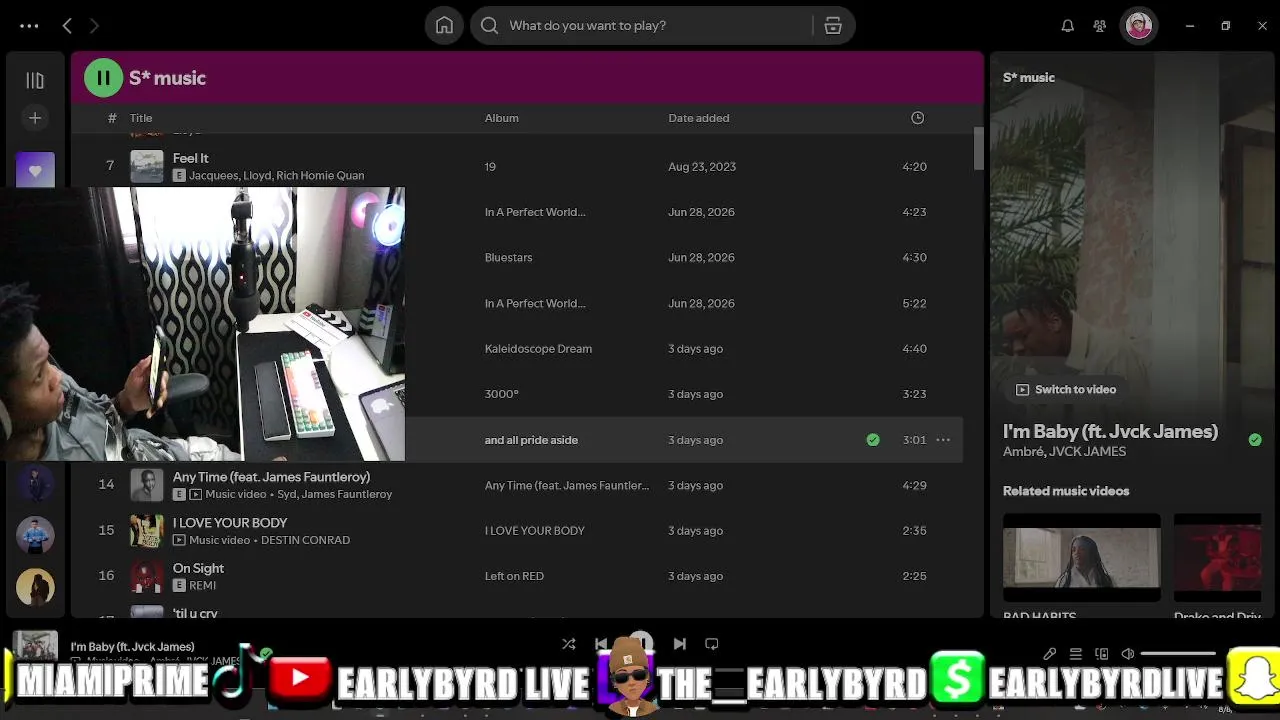Click the I LOVE YOUR BODY cover art

click(147, 531)
